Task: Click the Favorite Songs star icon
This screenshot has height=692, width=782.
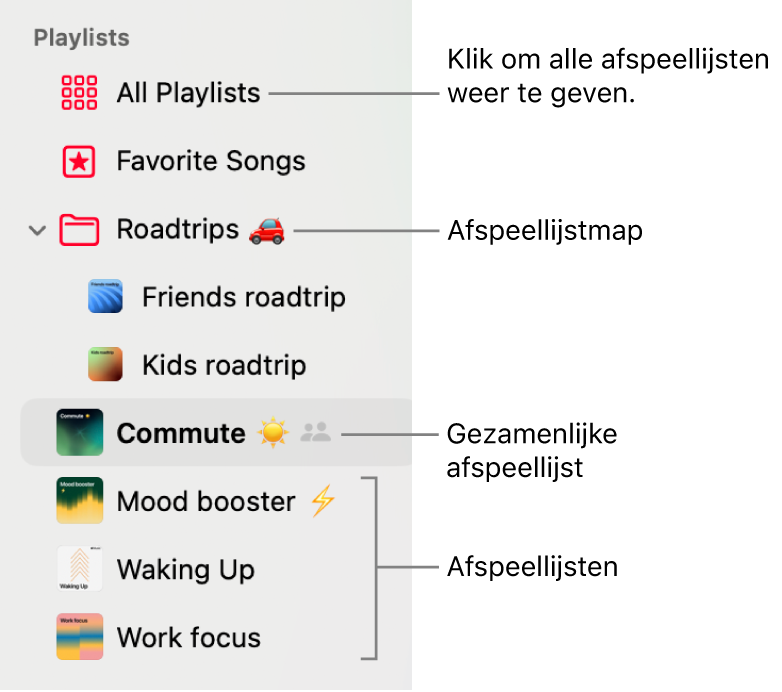Action: click(79, 162)
